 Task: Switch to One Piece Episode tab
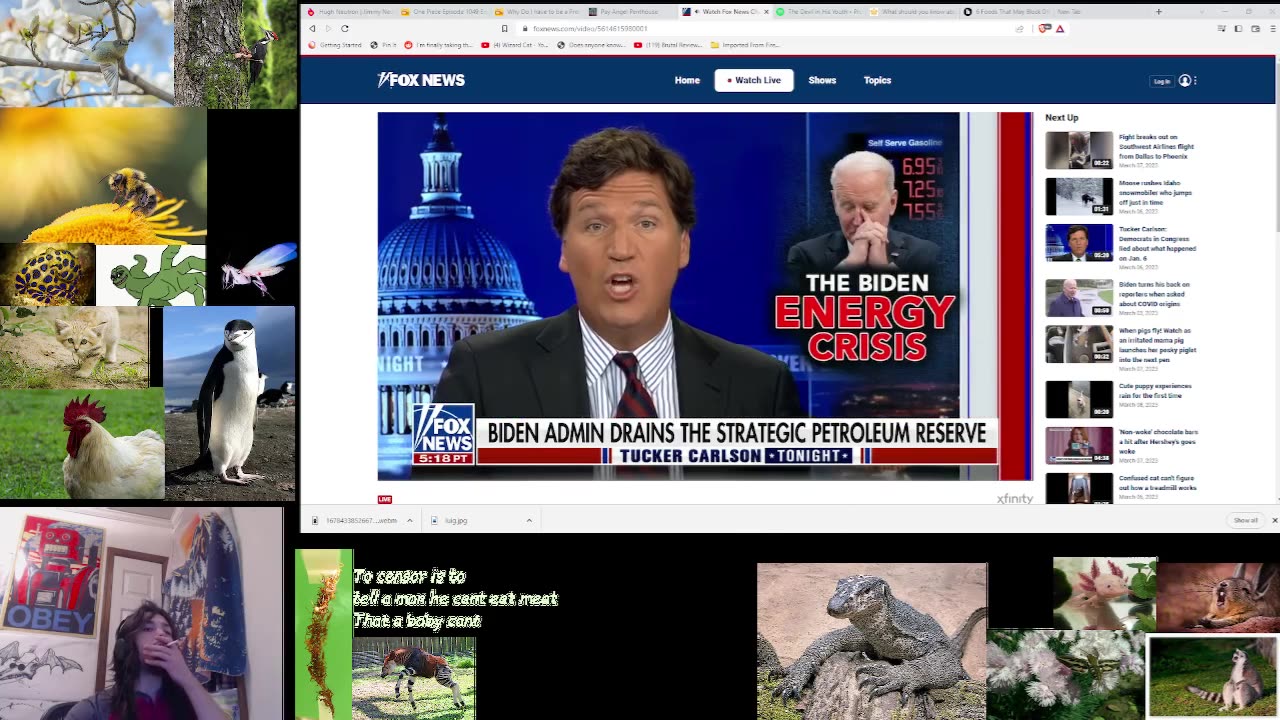442,12
